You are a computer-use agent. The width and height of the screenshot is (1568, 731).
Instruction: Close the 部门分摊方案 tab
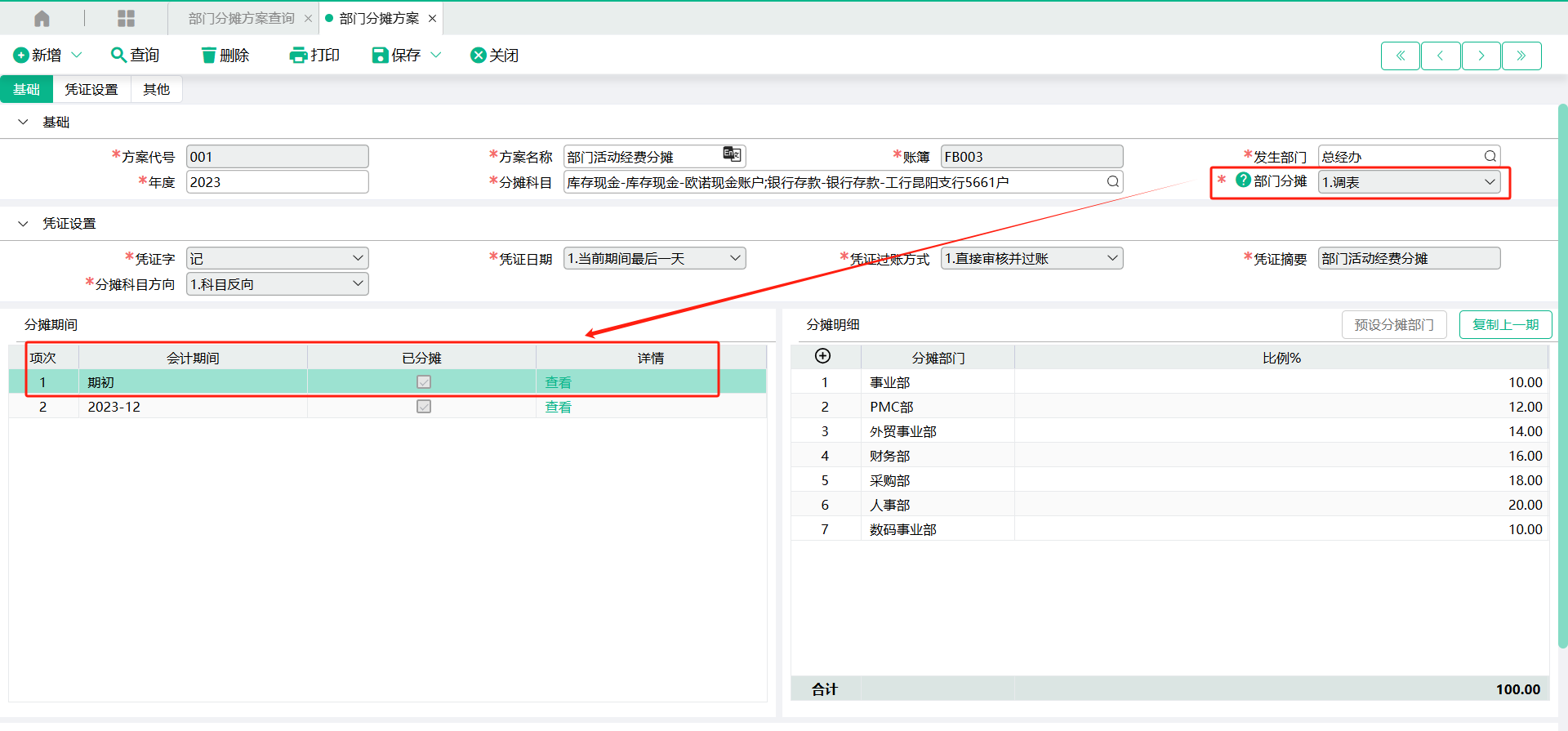coord(432,18)
